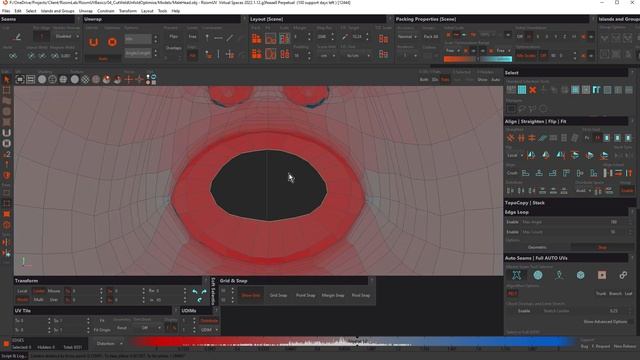Open the Unwrap menu

pyautogui.click(x=86, y=11)
